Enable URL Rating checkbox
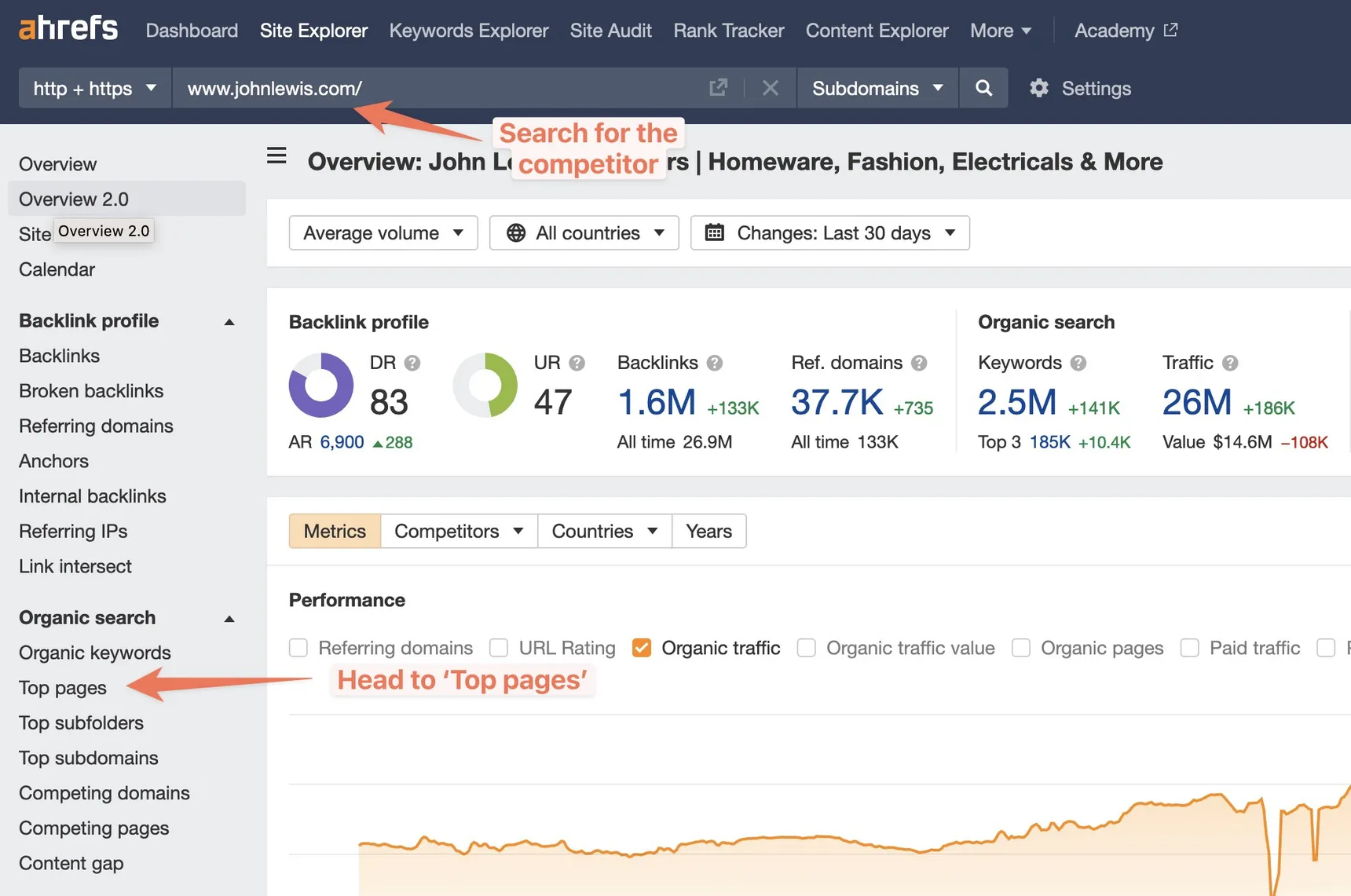 pyautogui.click(x=499, y=648)
